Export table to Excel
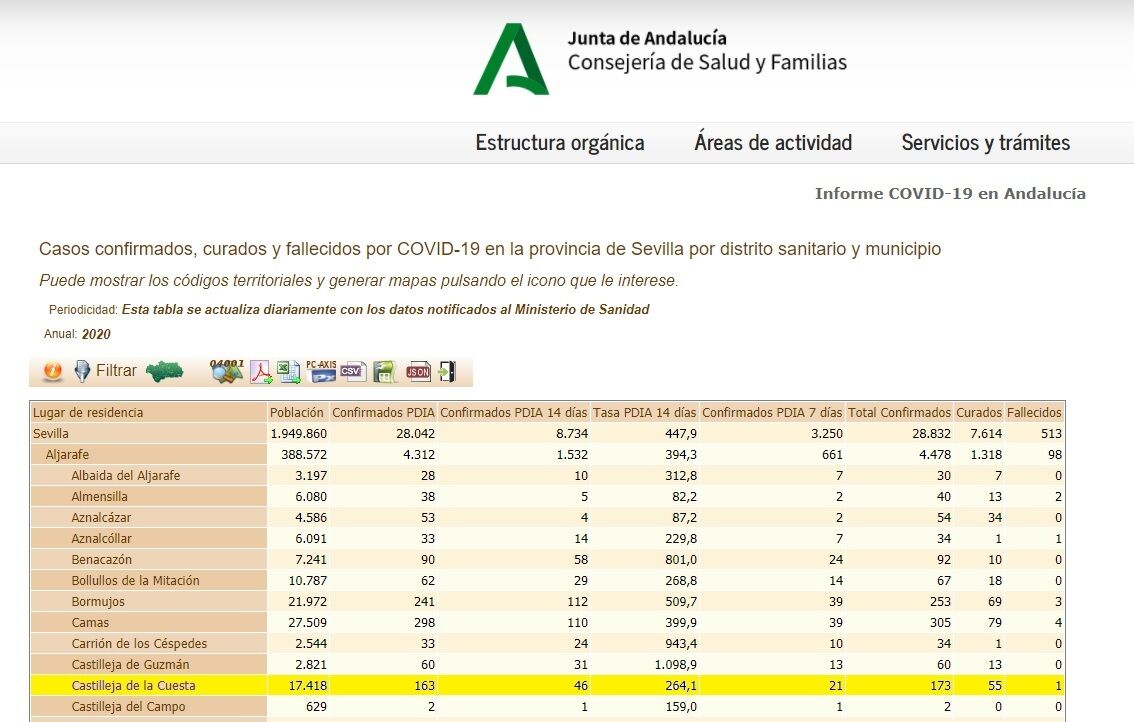Screen dimensions: 1134x722 (x=289, y=372)
